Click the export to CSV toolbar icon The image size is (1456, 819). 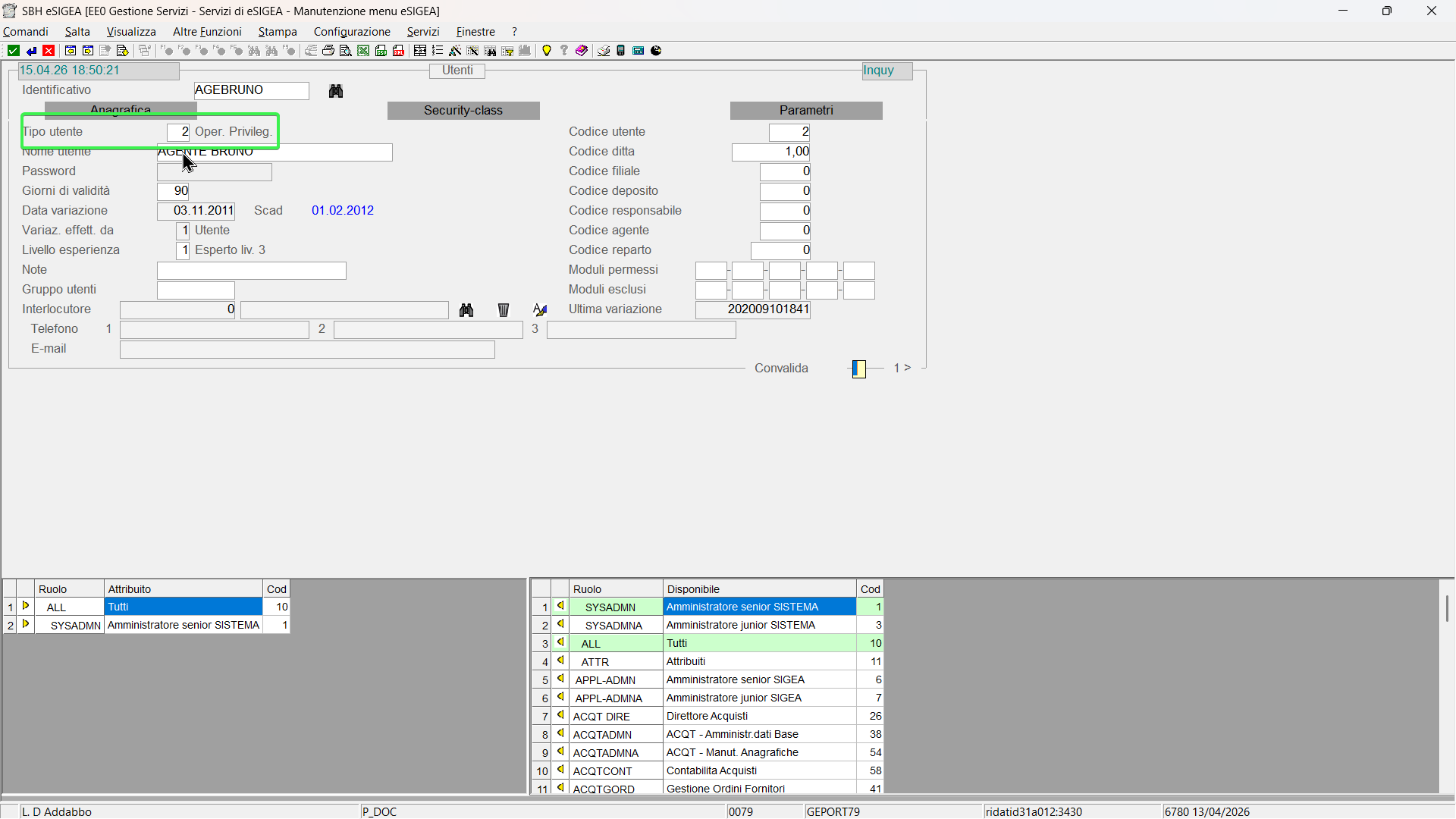tap(381, 51)
